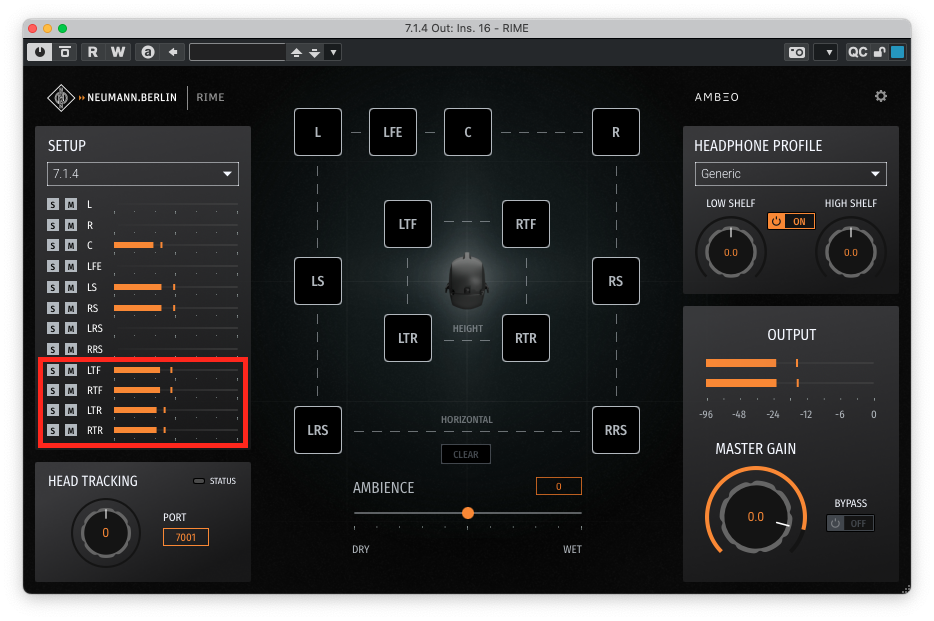Select the RTR height speaker button
The image size is (934, 621).
click(526, 338)
